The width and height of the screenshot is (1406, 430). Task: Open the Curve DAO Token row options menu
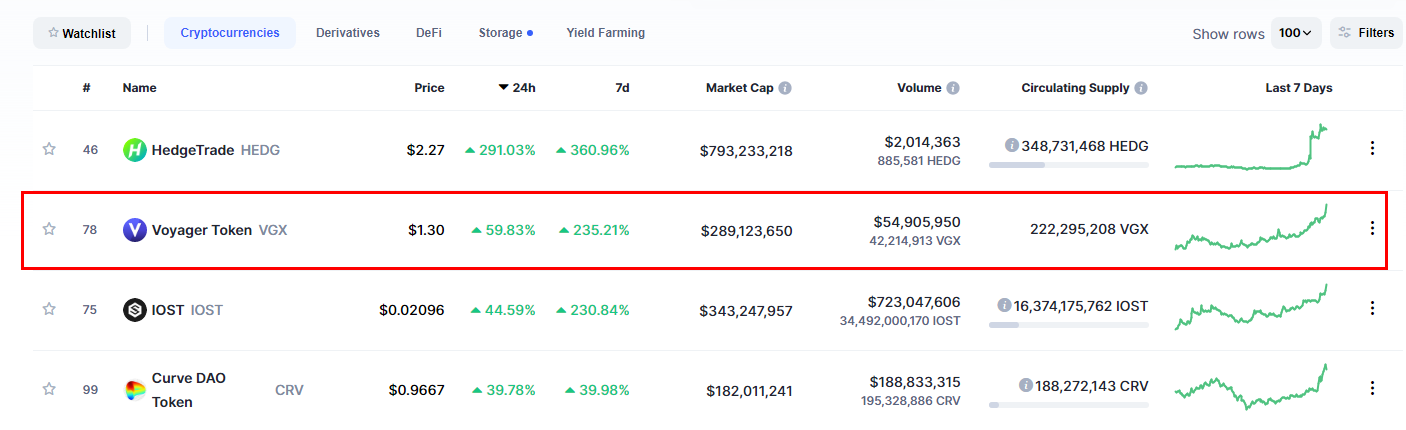point(1372,388)
